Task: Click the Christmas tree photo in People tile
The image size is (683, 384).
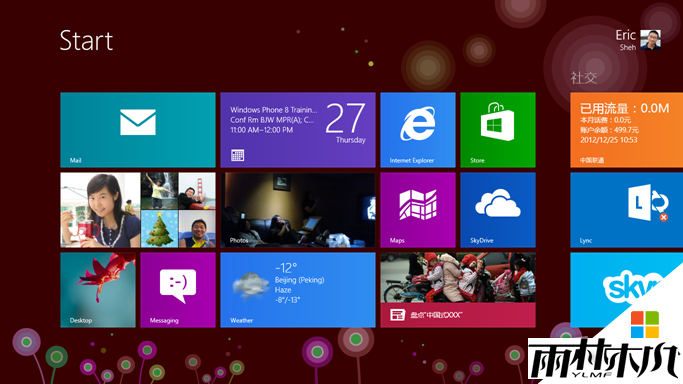Action: click(x=159, y=229)
